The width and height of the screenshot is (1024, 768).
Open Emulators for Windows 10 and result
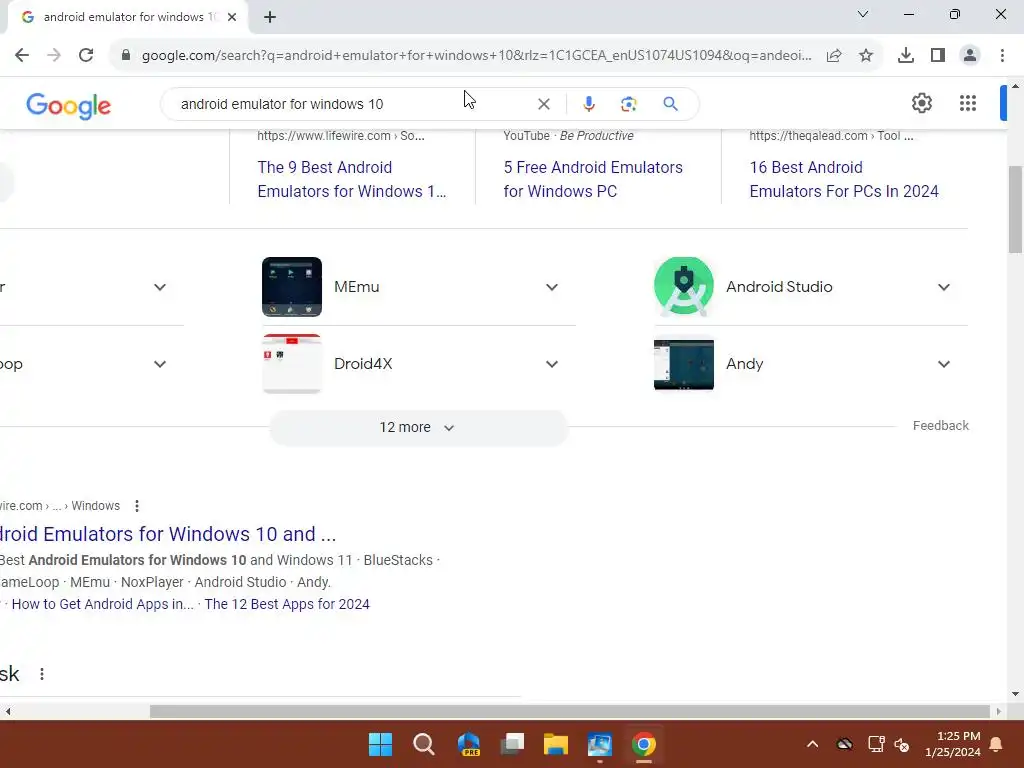(x=168, y=534)
